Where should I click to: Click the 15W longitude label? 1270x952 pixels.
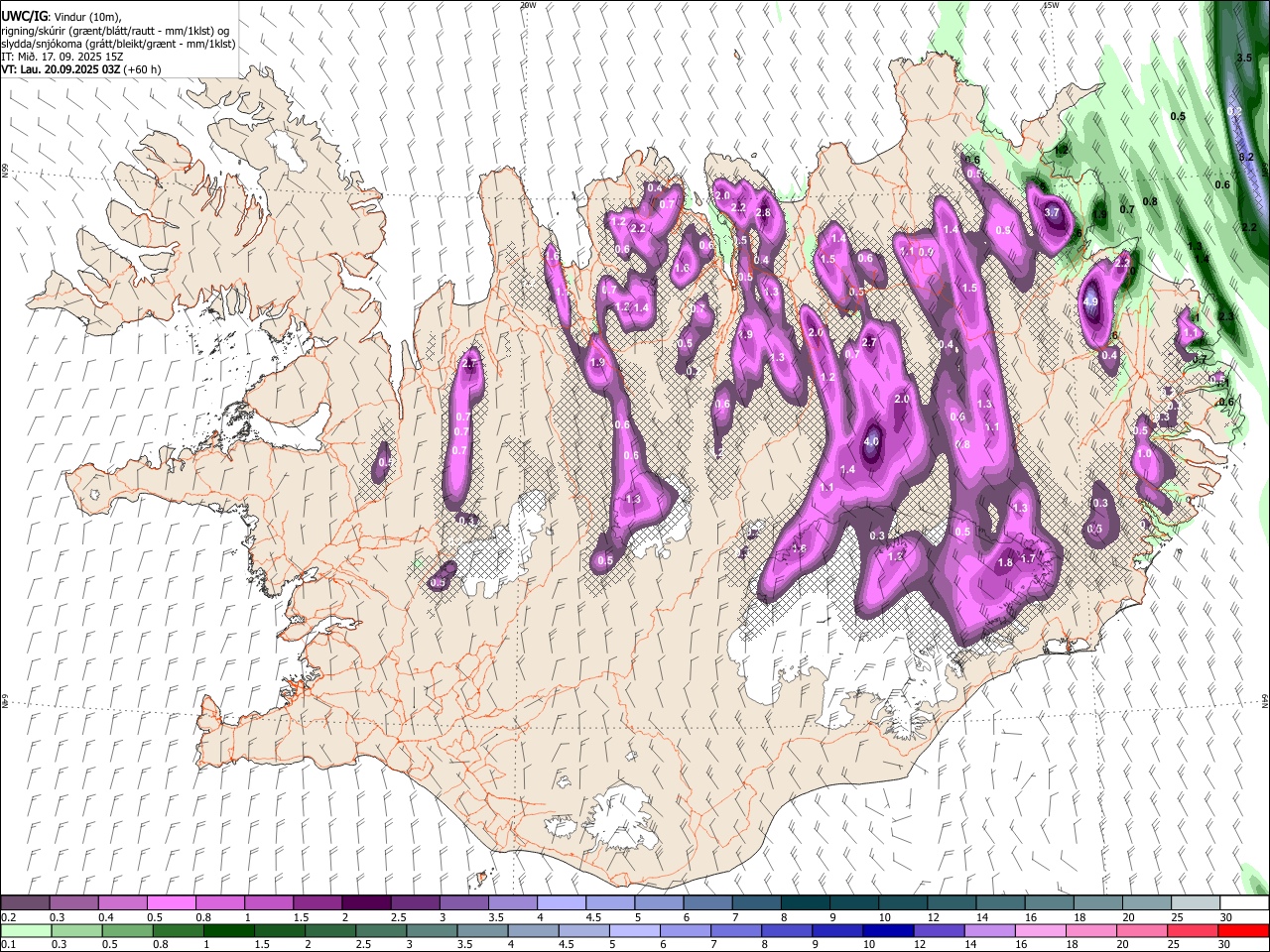coord(1051,4)
